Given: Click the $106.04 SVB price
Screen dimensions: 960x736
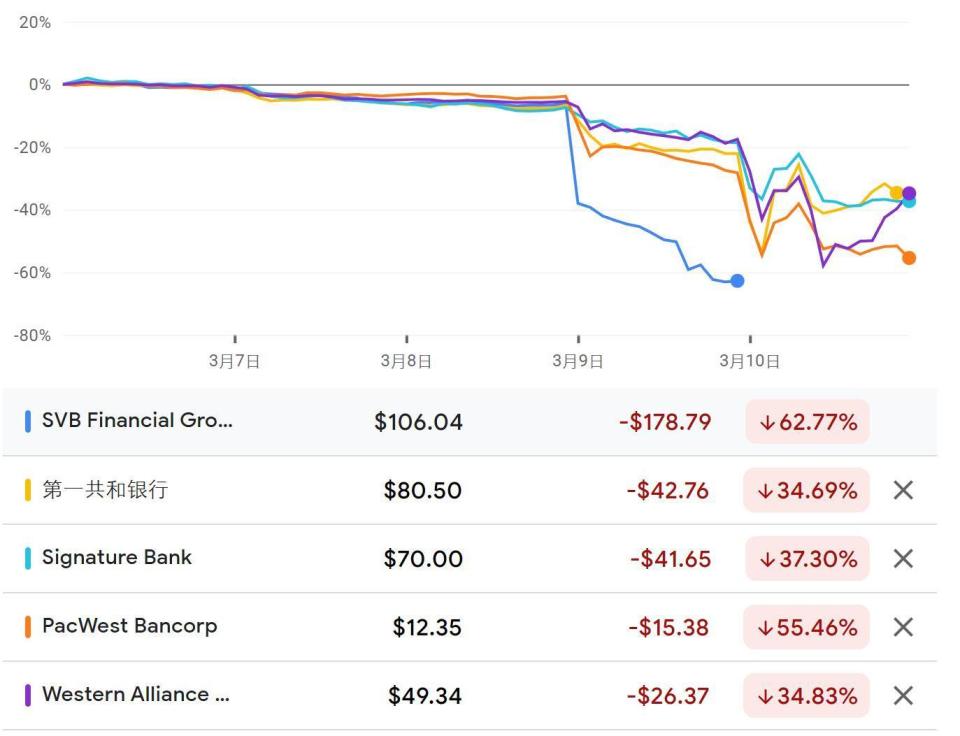Looking at the screenshot, I should 418,422.
